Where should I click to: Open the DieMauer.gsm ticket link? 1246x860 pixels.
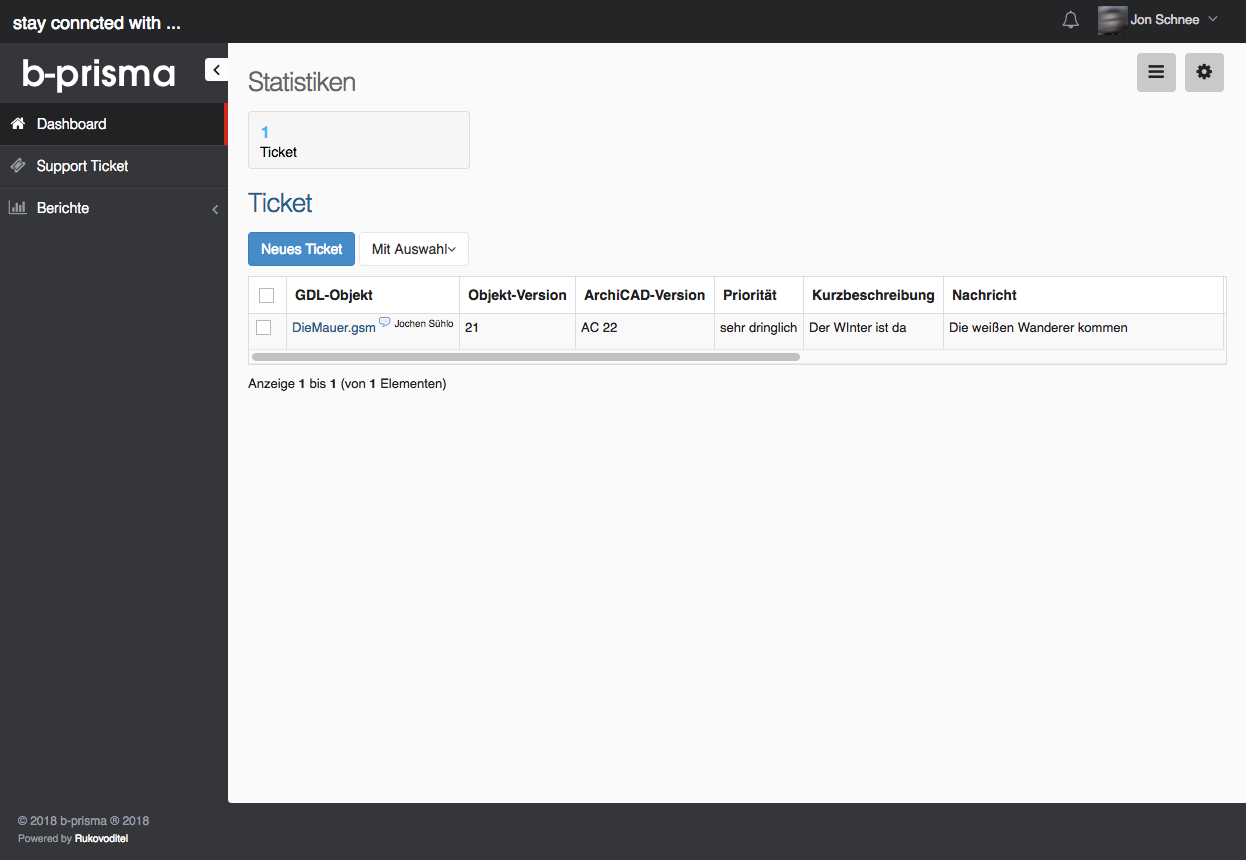tap(333, 328)
